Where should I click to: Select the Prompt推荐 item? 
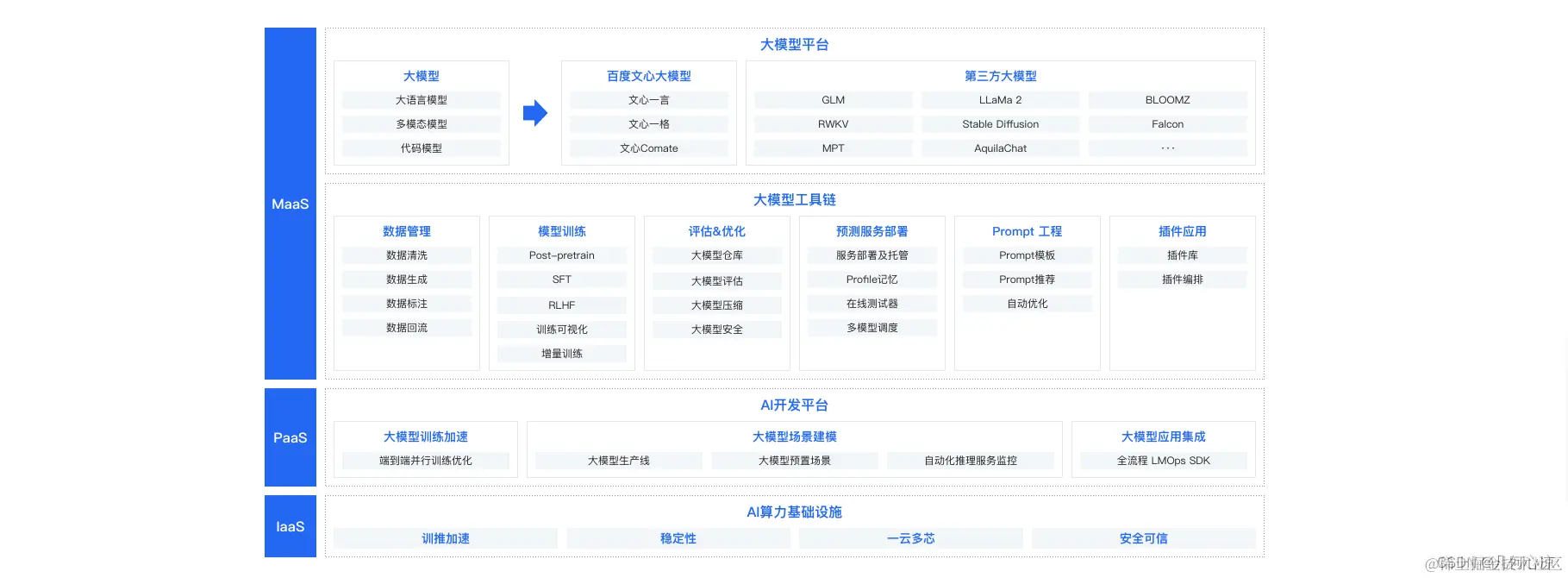1028,280
